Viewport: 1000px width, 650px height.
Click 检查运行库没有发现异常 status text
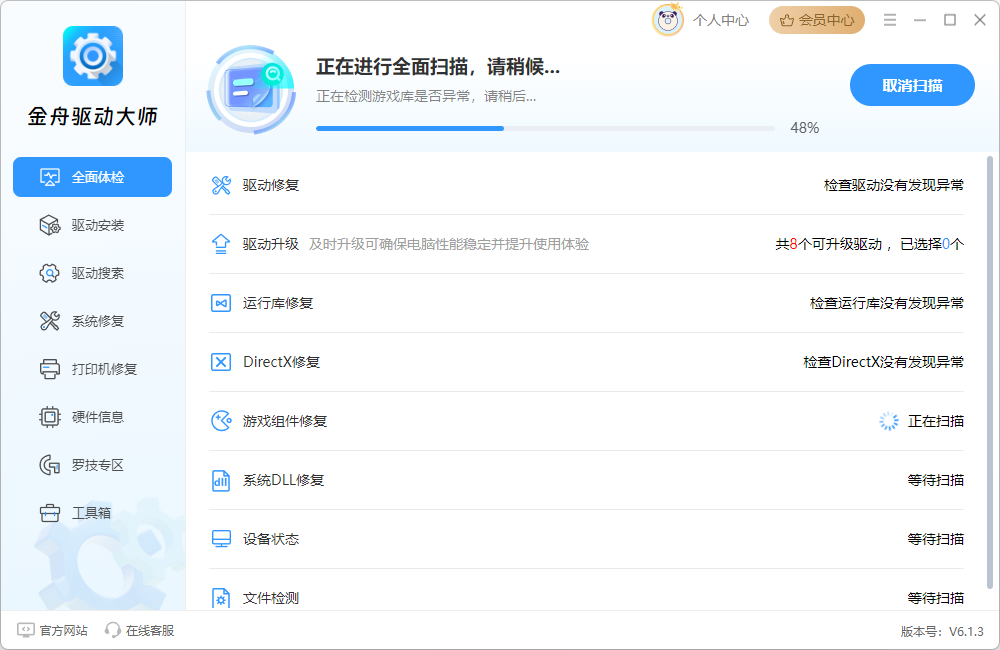[886, 303]
